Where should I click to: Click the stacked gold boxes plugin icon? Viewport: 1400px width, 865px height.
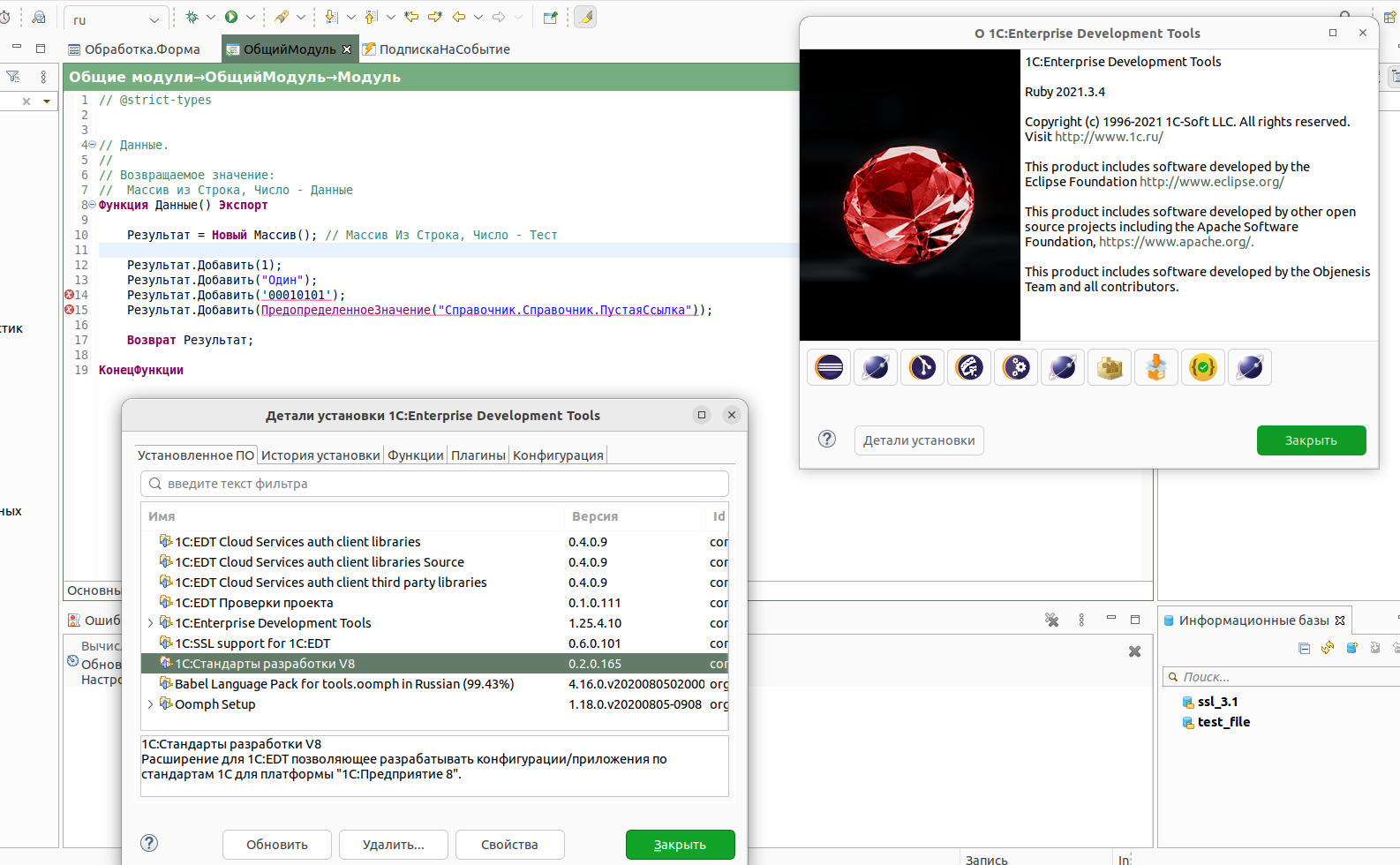point(1110,367)
